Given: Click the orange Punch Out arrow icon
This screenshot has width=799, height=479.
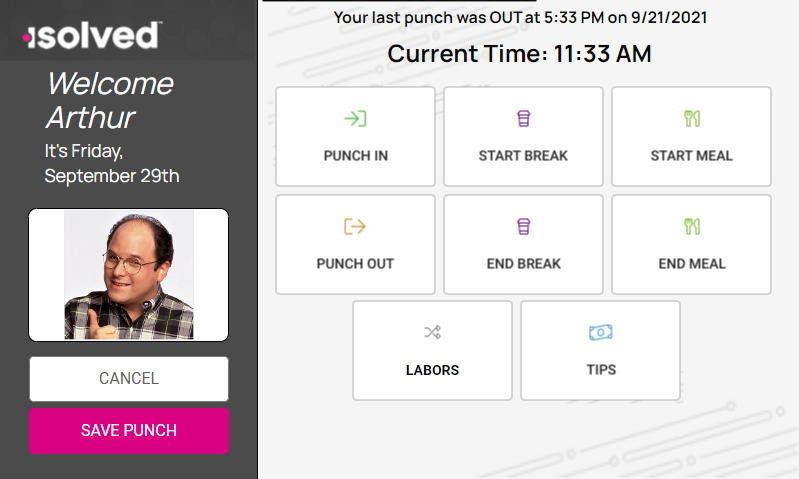Looking at the screenshot, I should 355,227.
